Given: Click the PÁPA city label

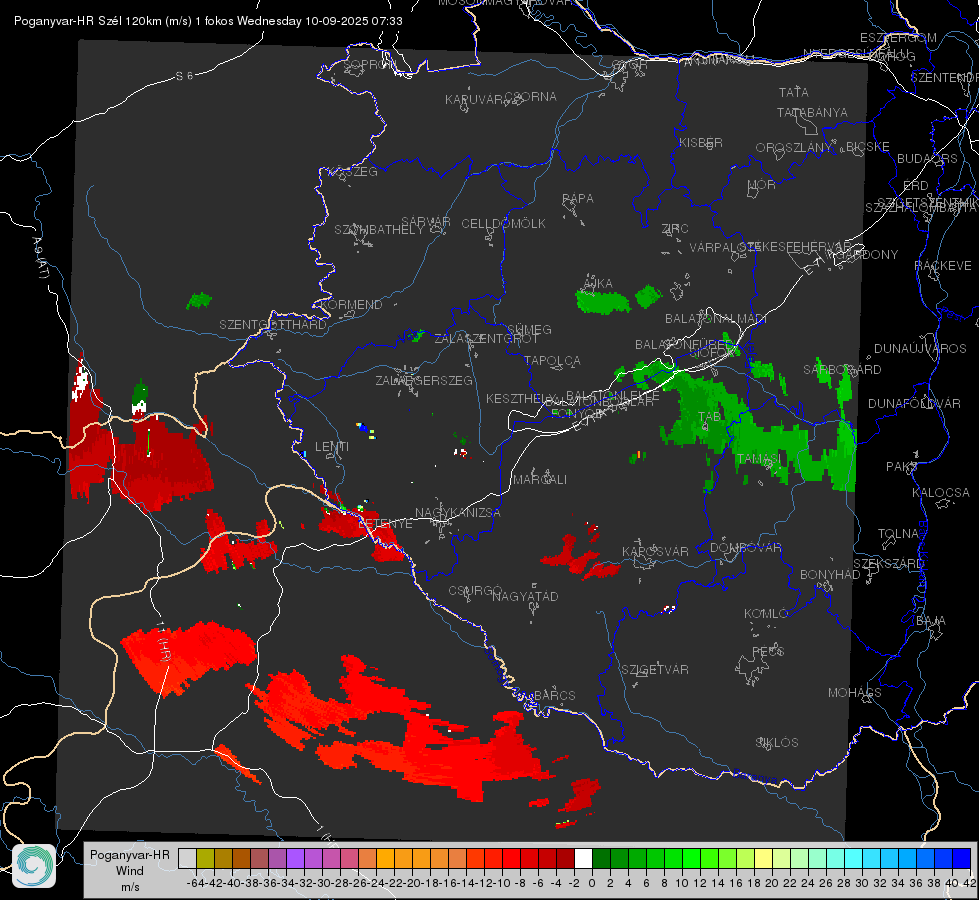Looking at the screenshot, I should tap(578, 198).
